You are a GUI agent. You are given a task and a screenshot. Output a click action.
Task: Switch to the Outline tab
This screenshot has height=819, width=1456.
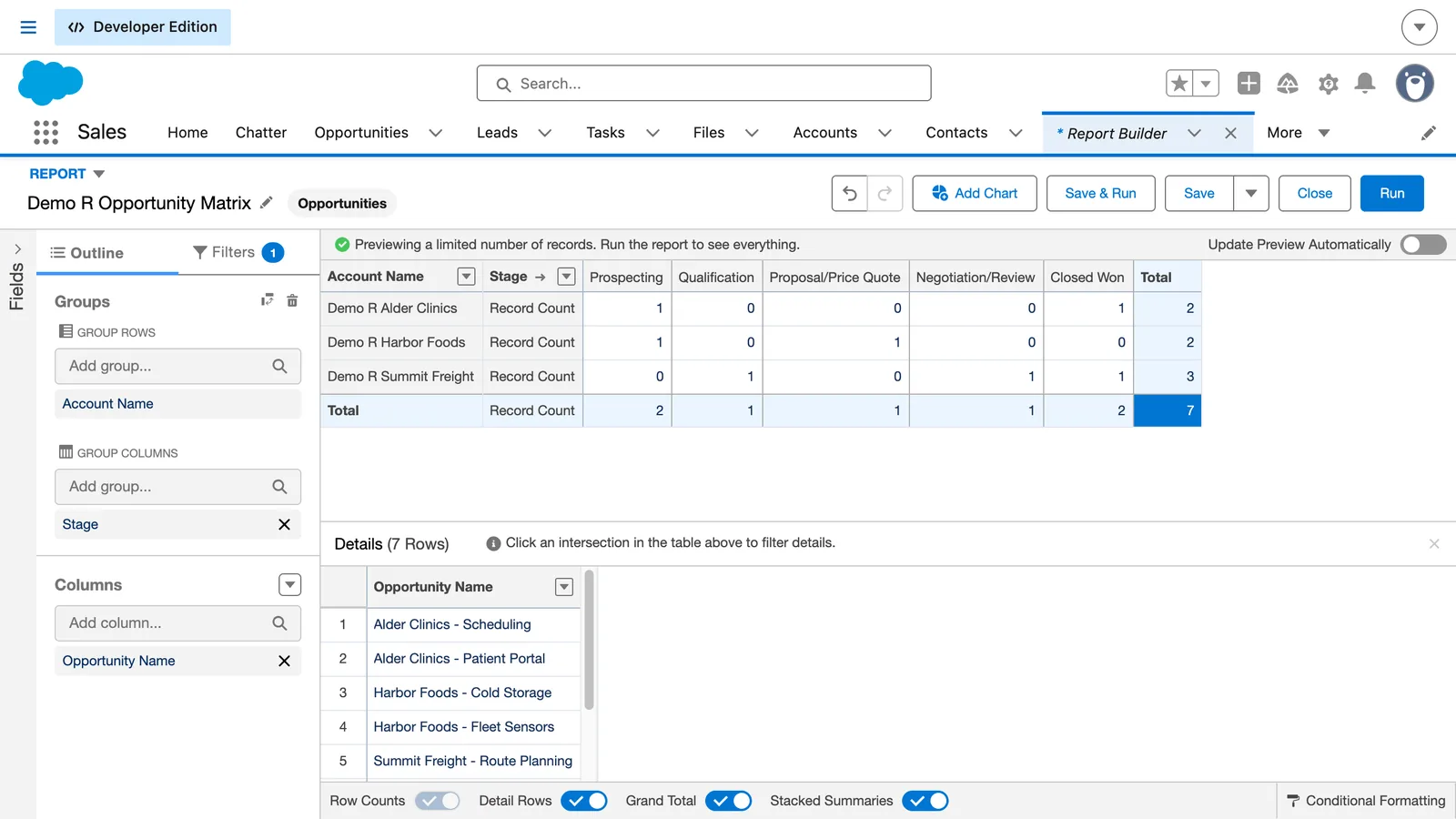pyautogui.click(x=86, y=253)
